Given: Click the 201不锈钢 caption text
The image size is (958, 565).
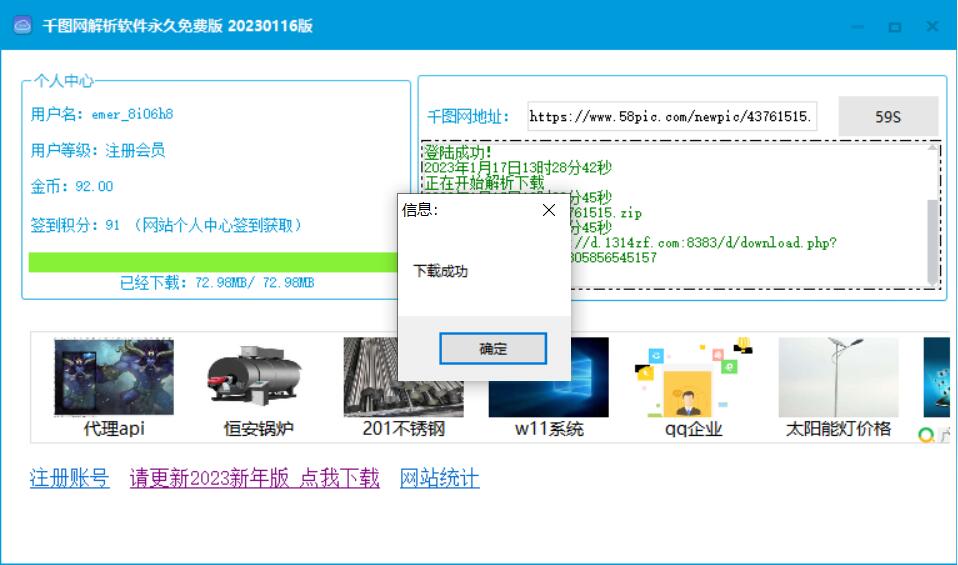Looking at the screenshot, I should point(403,429).
